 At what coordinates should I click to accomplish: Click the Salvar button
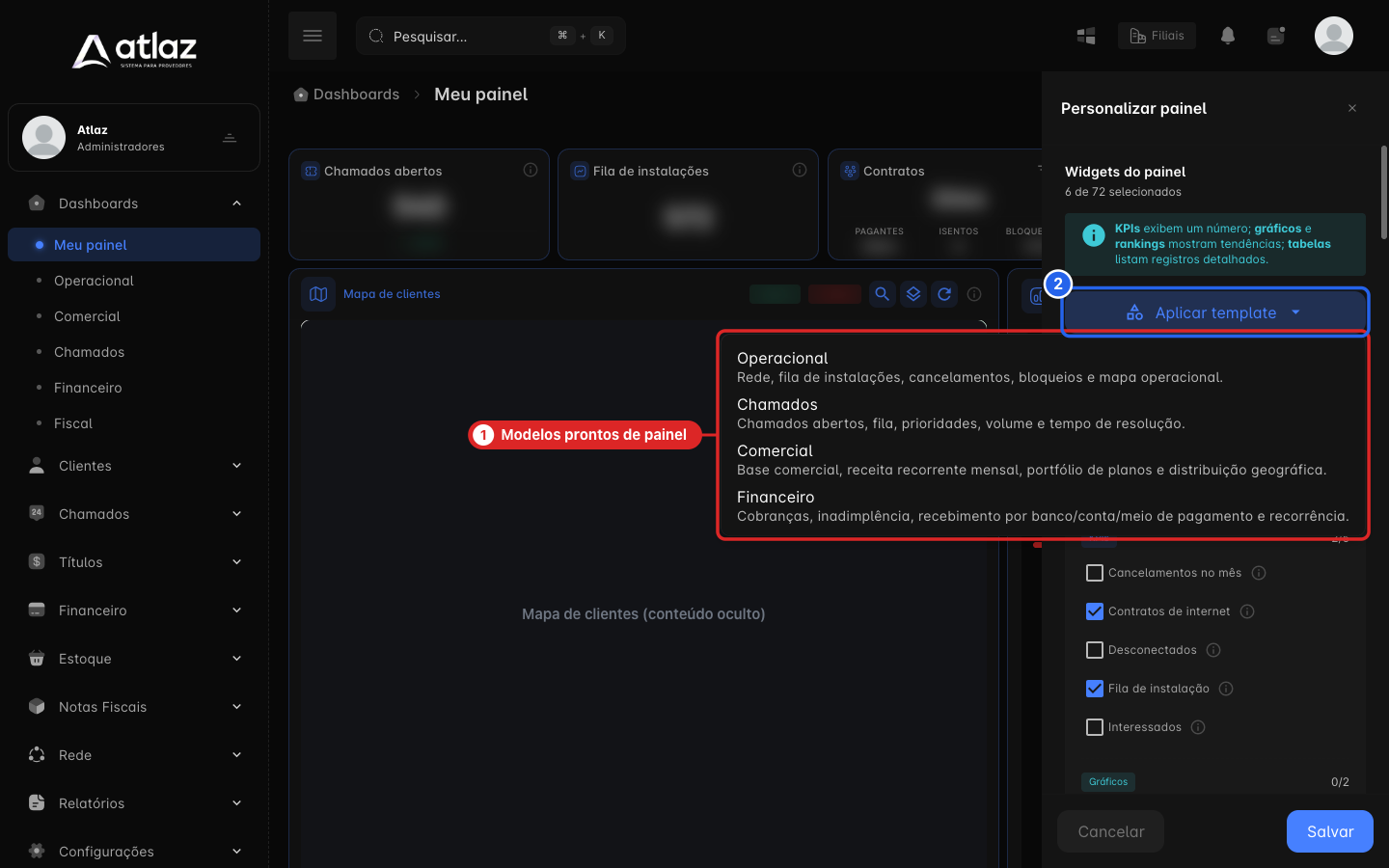click(x=1330, y=831)
